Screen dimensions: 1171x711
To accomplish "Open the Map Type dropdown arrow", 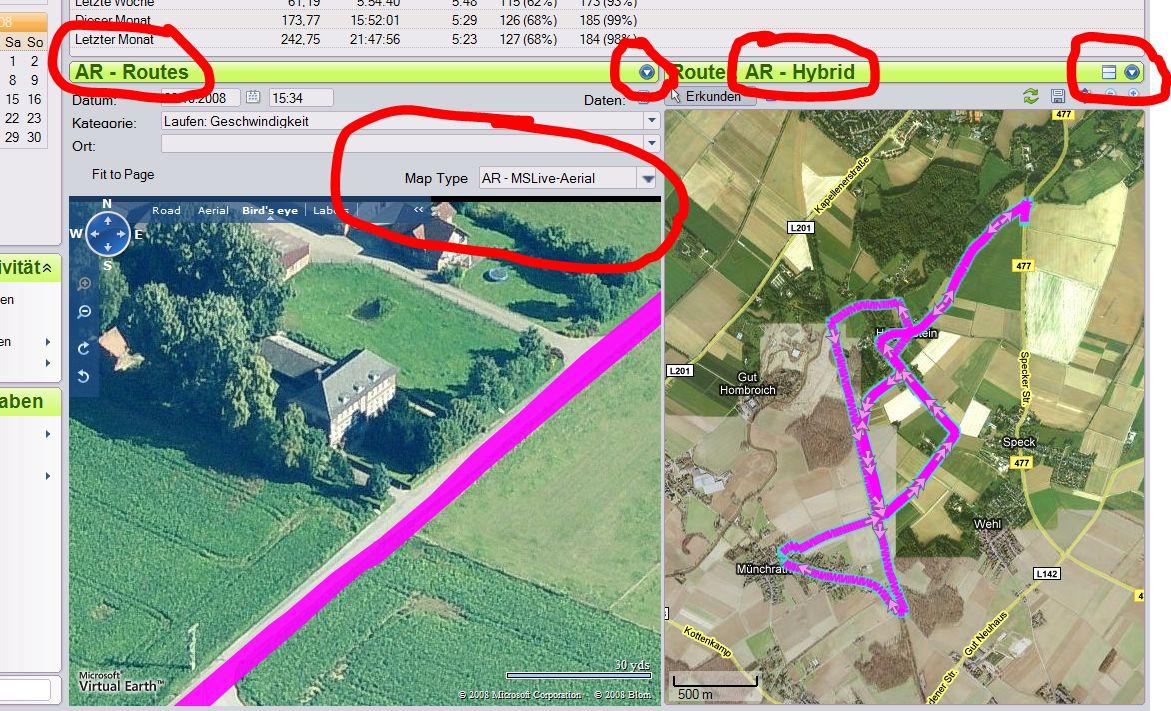I will (647, 178).
